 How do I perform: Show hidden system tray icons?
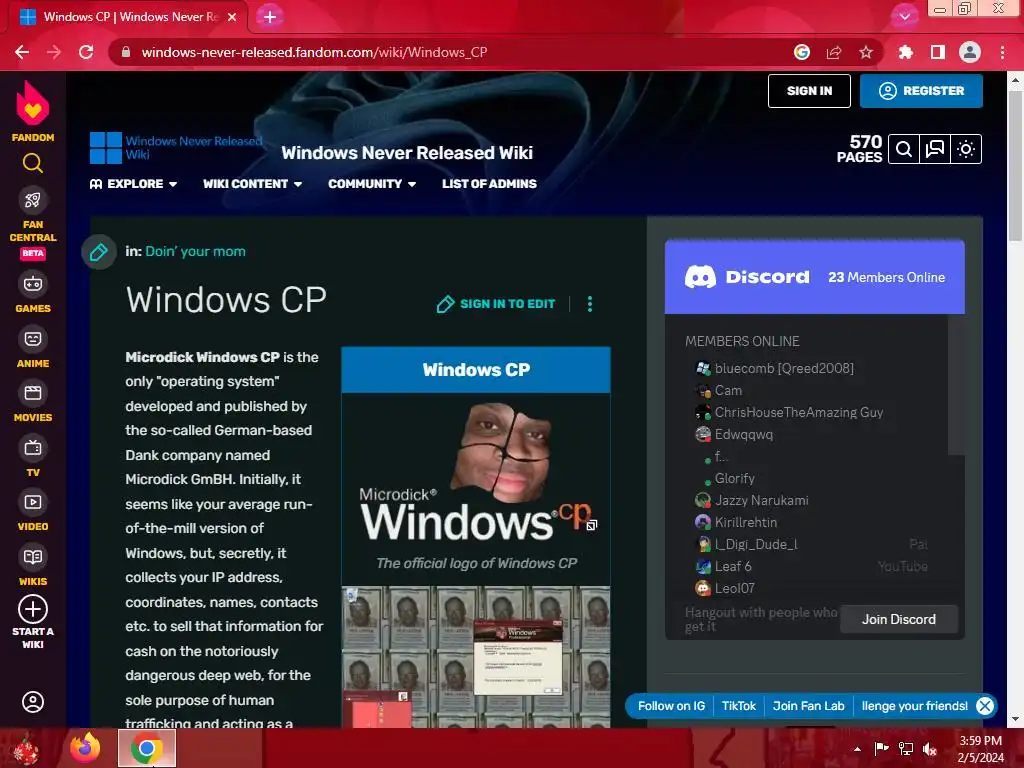857,749
